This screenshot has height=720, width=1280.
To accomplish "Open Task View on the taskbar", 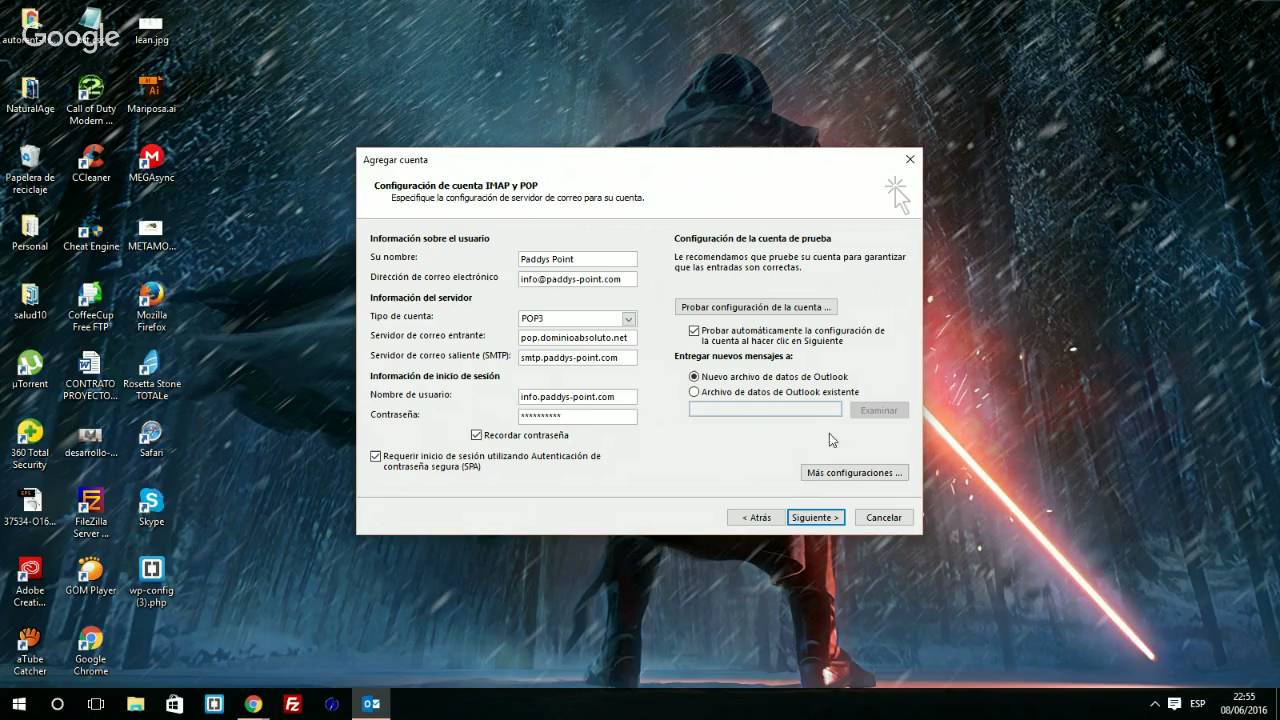I will 96,704.
